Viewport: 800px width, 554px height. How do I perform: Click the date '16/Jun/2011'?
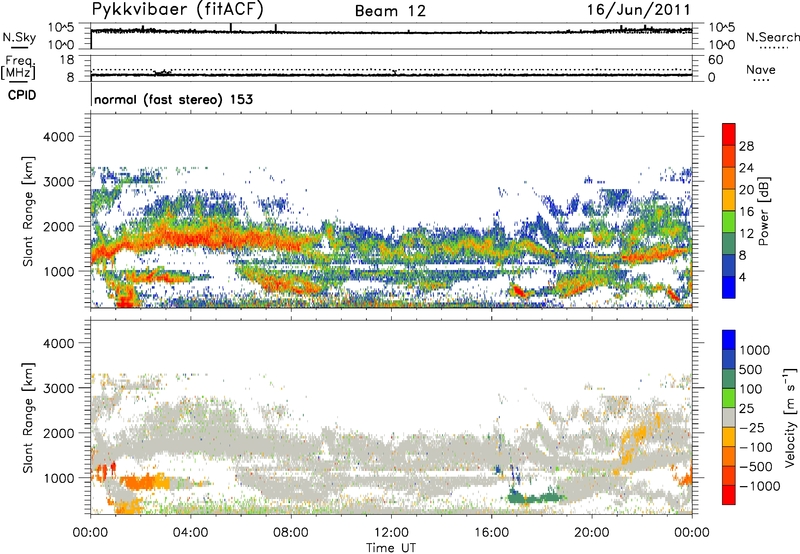coord(639,10)
